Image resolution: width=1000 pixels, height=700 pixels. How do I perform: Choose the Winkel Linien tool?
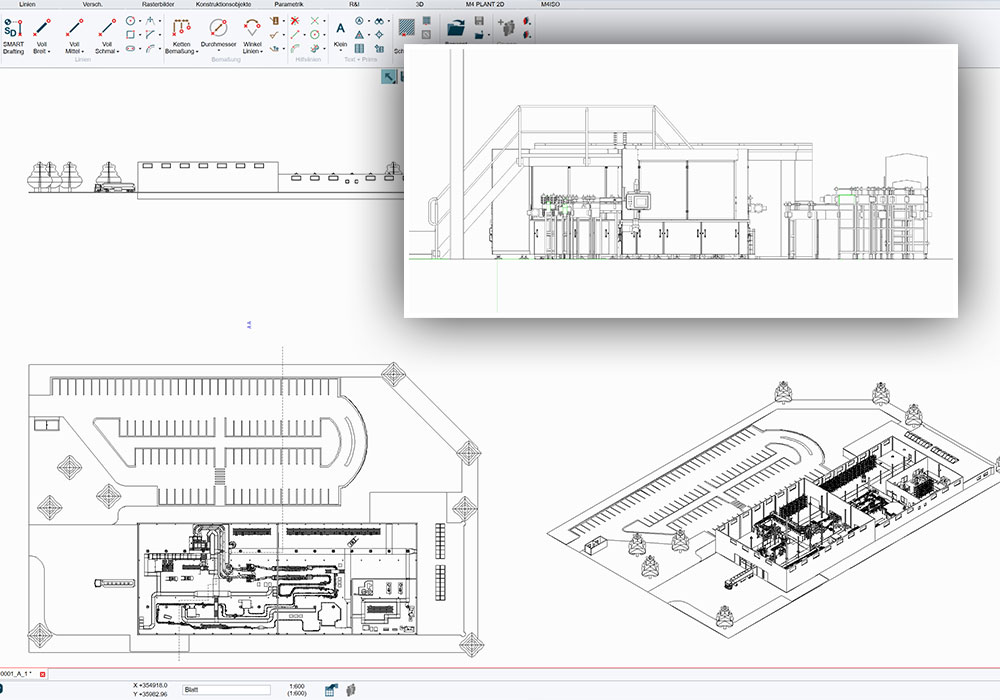[x=252, y=36]
